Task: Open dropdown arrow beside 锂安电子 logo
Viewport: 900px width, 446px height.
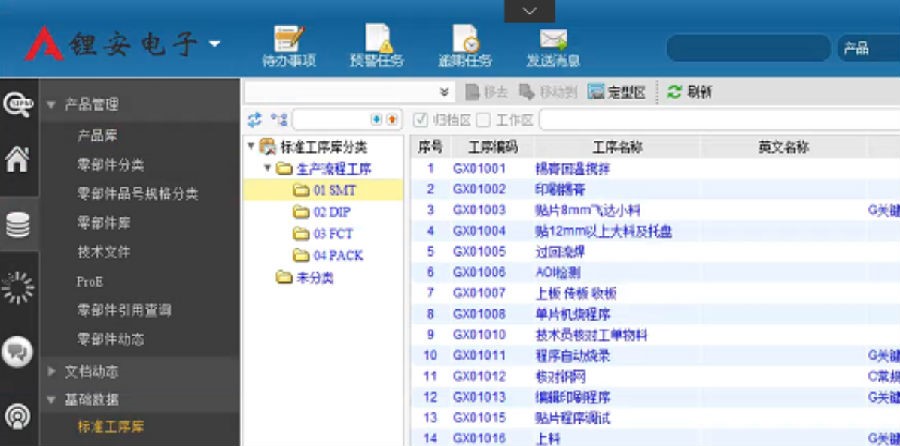Action: (214, 45)
